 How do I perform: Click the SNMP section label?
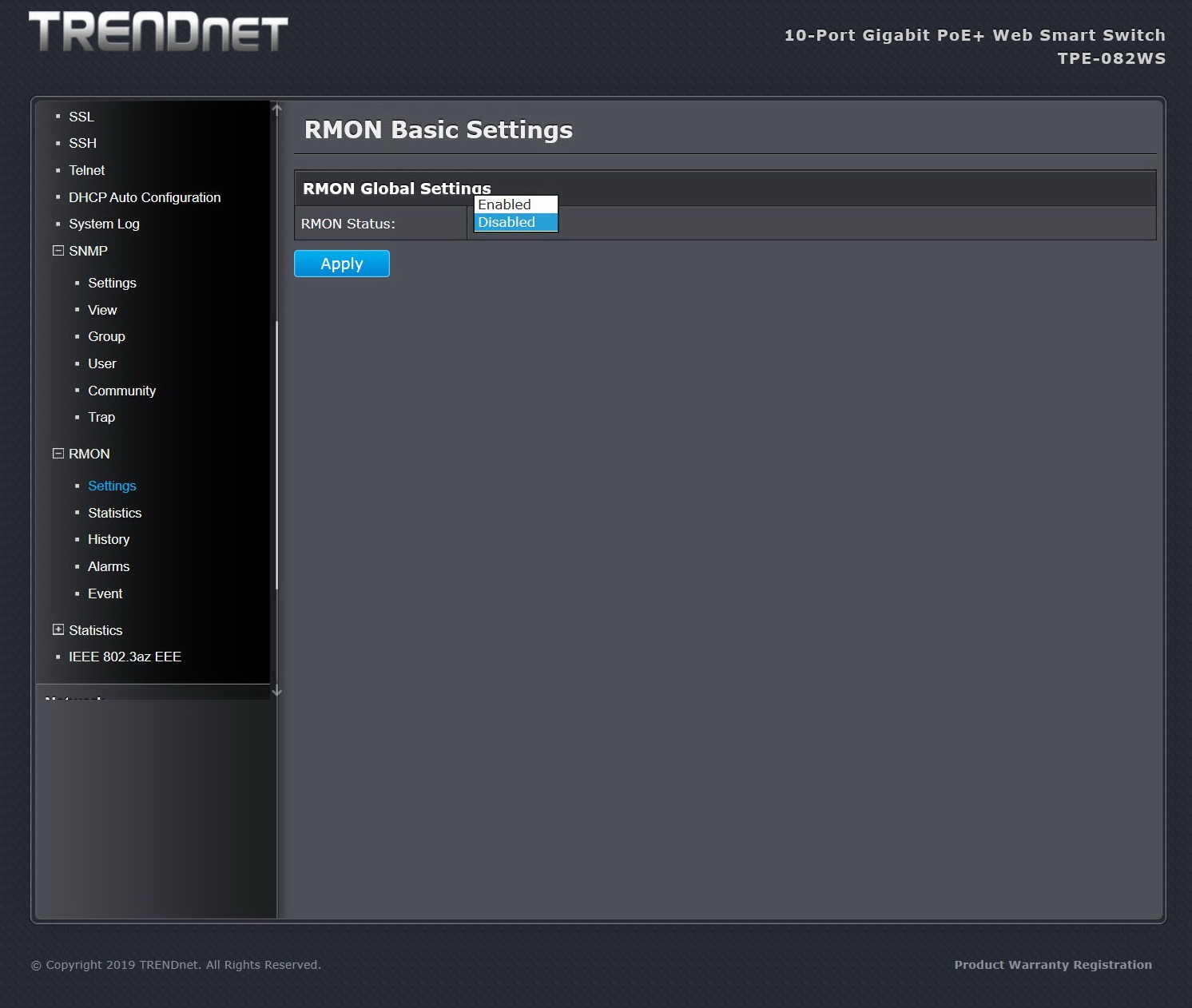click(x=88, y=251)
